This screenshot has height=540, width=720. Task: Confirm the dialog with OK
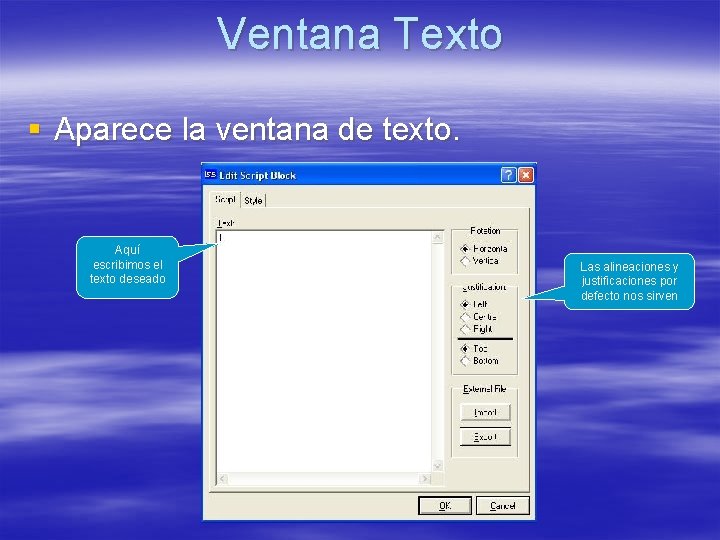(x=445, y=506)
